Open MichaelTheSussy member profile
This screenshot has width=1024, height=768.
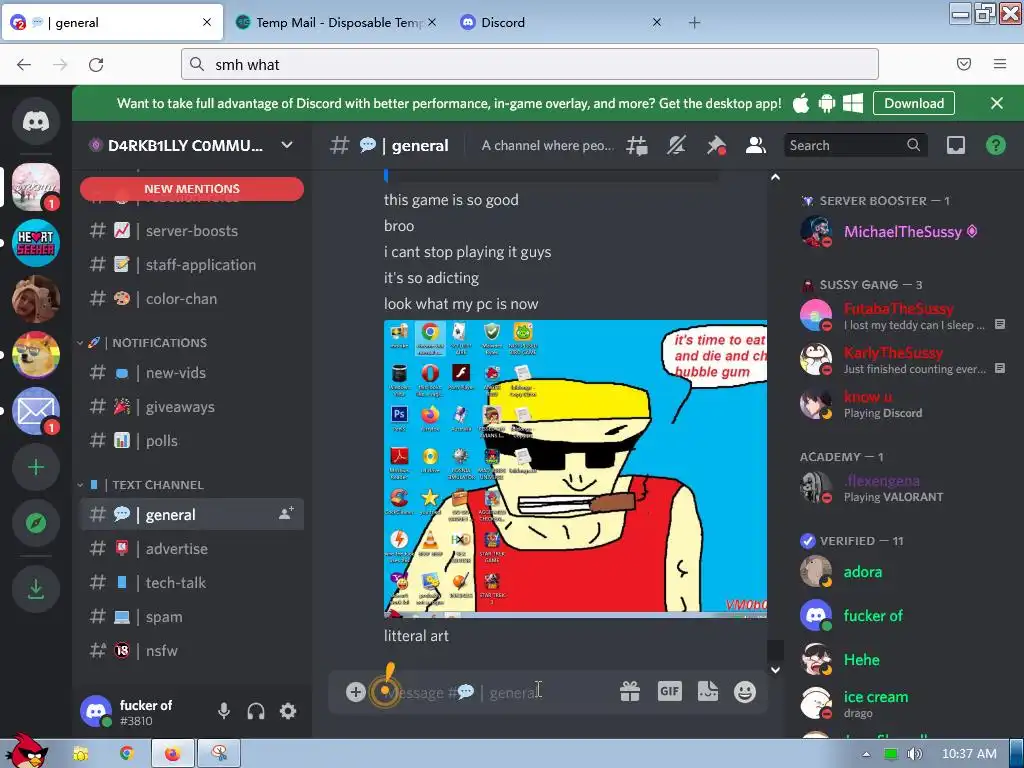click(x=904, y=232)
